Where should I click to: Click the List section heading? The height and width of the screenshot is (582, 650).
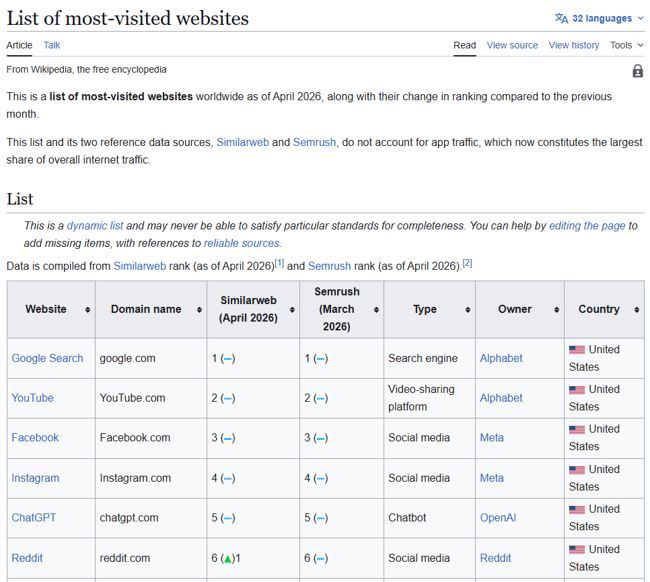pos(19,199)
